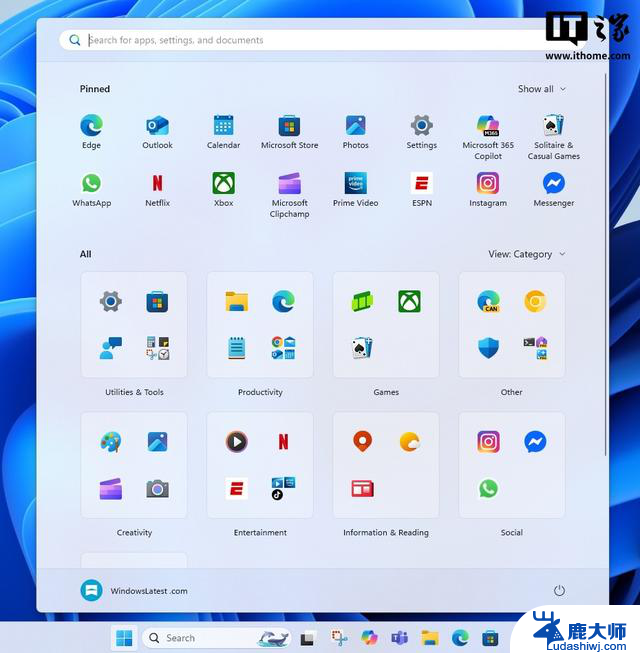Open Maps in the Information & Reading group
This screenshot has width=640, height=653.
click(x=363, y=441)
